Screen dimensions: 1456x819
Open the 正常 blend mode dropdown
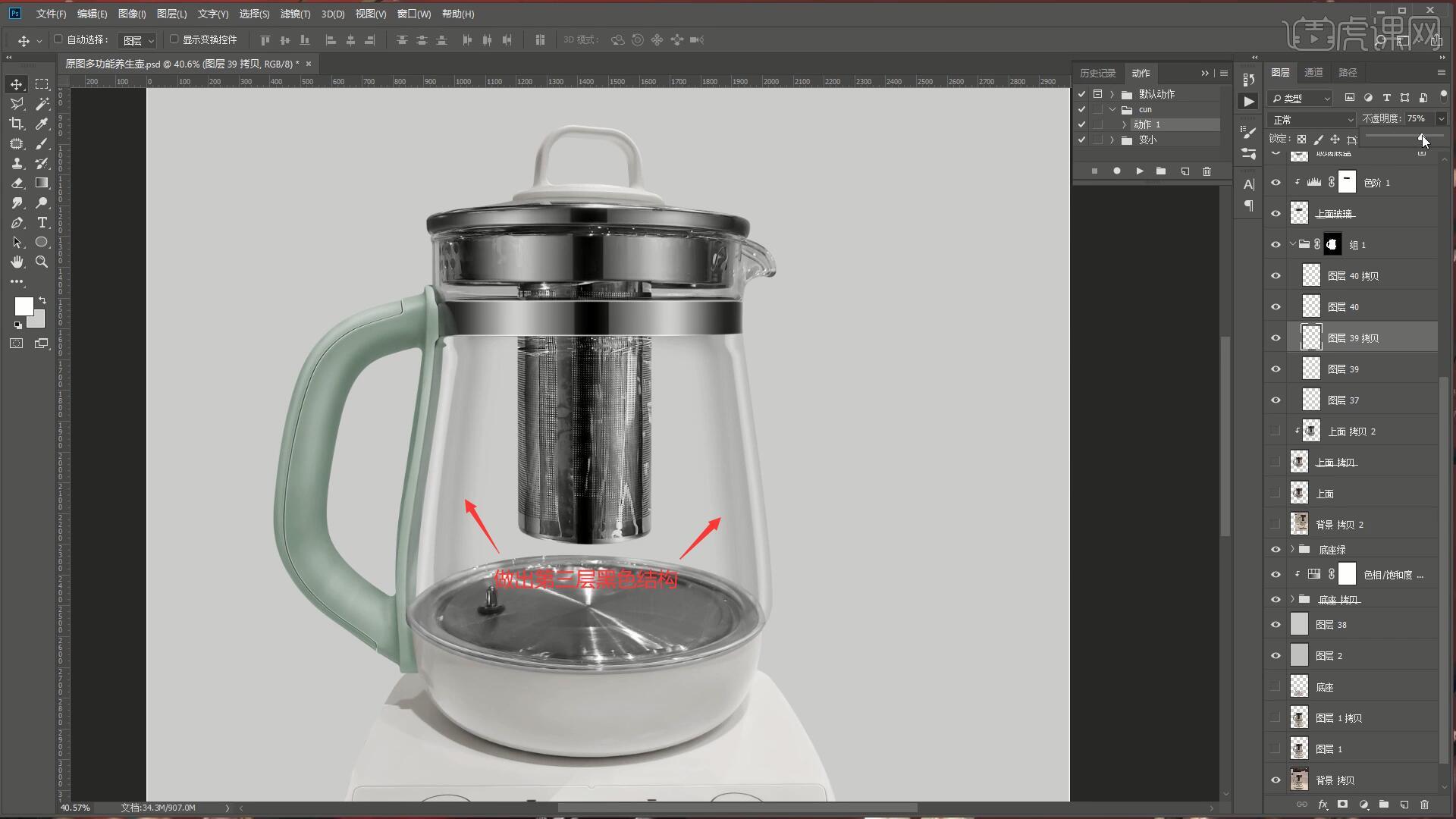click(1311, 120)
